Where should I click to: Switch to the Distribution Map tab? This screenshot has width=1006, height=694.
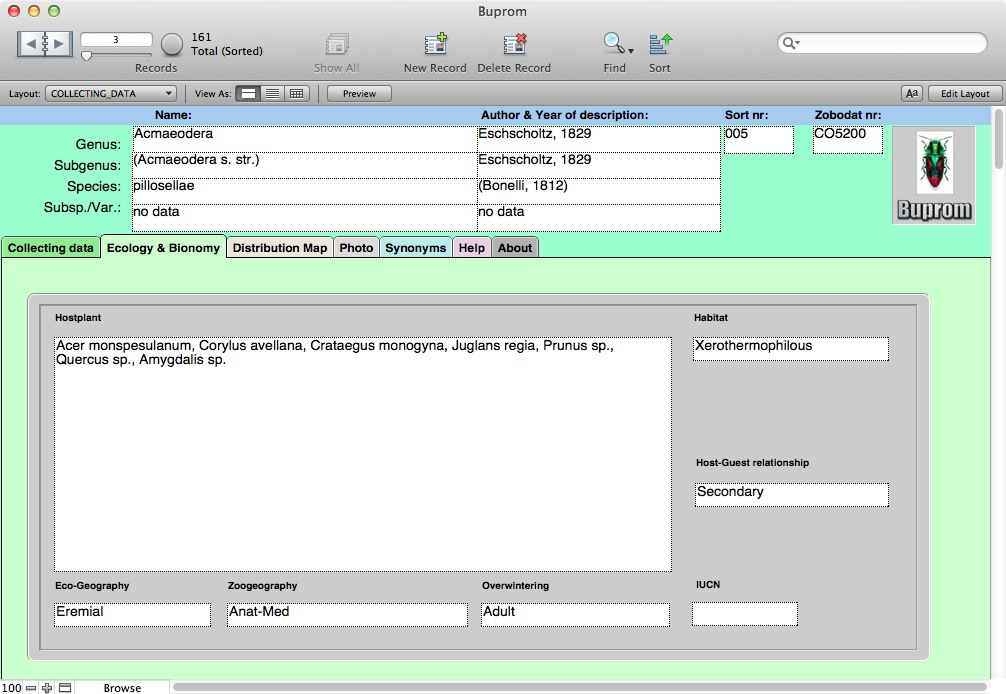[279, 248]
